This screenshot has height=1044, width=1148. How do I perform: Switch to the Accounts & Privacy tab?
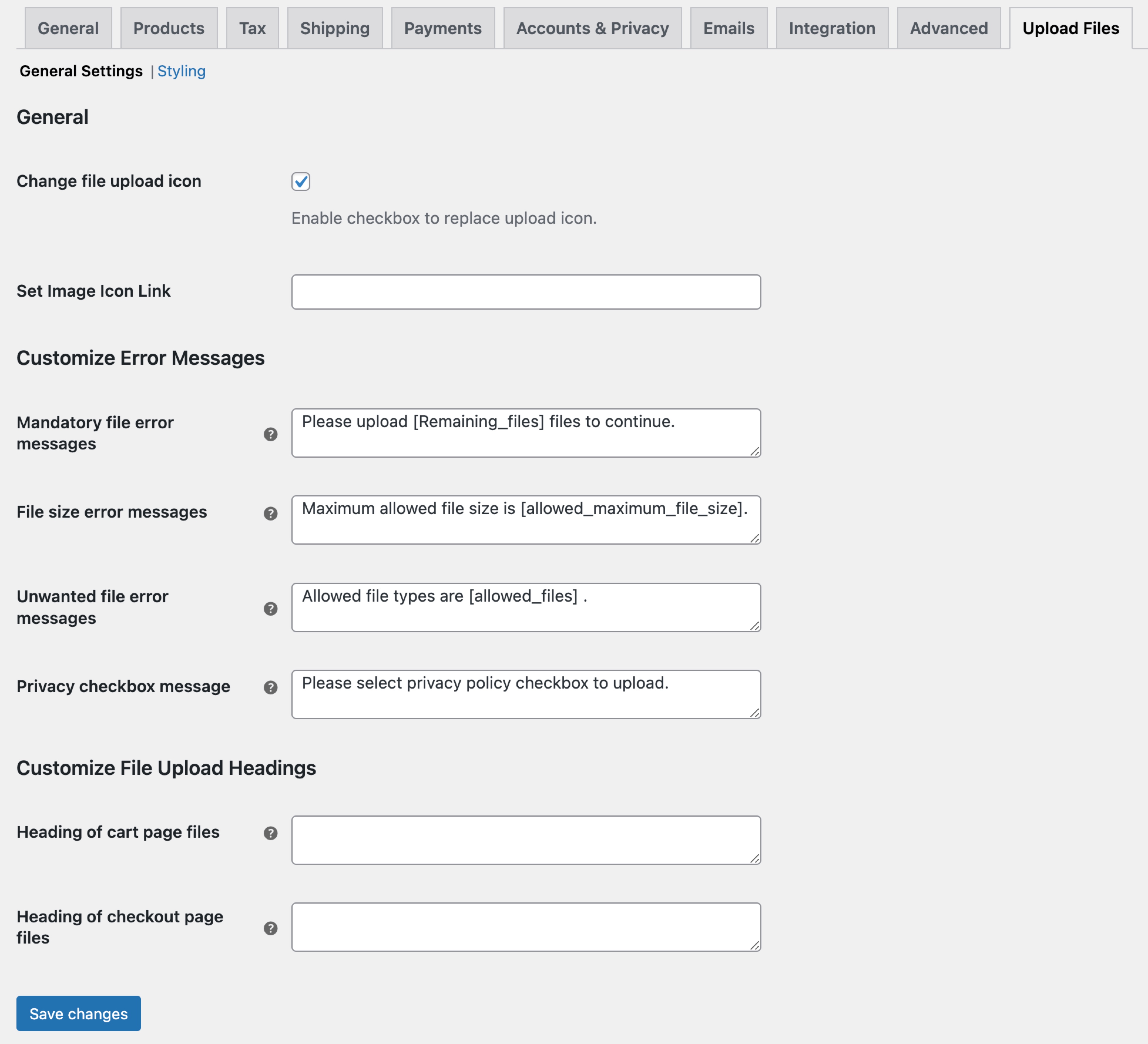coord(592,27)
